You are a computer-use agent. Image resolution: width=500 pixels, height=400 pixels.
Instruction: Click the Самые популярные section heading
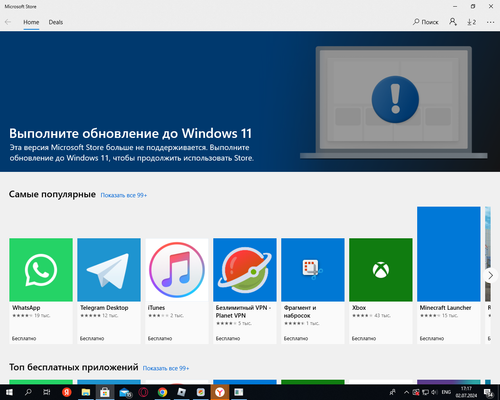coord(52,194)
